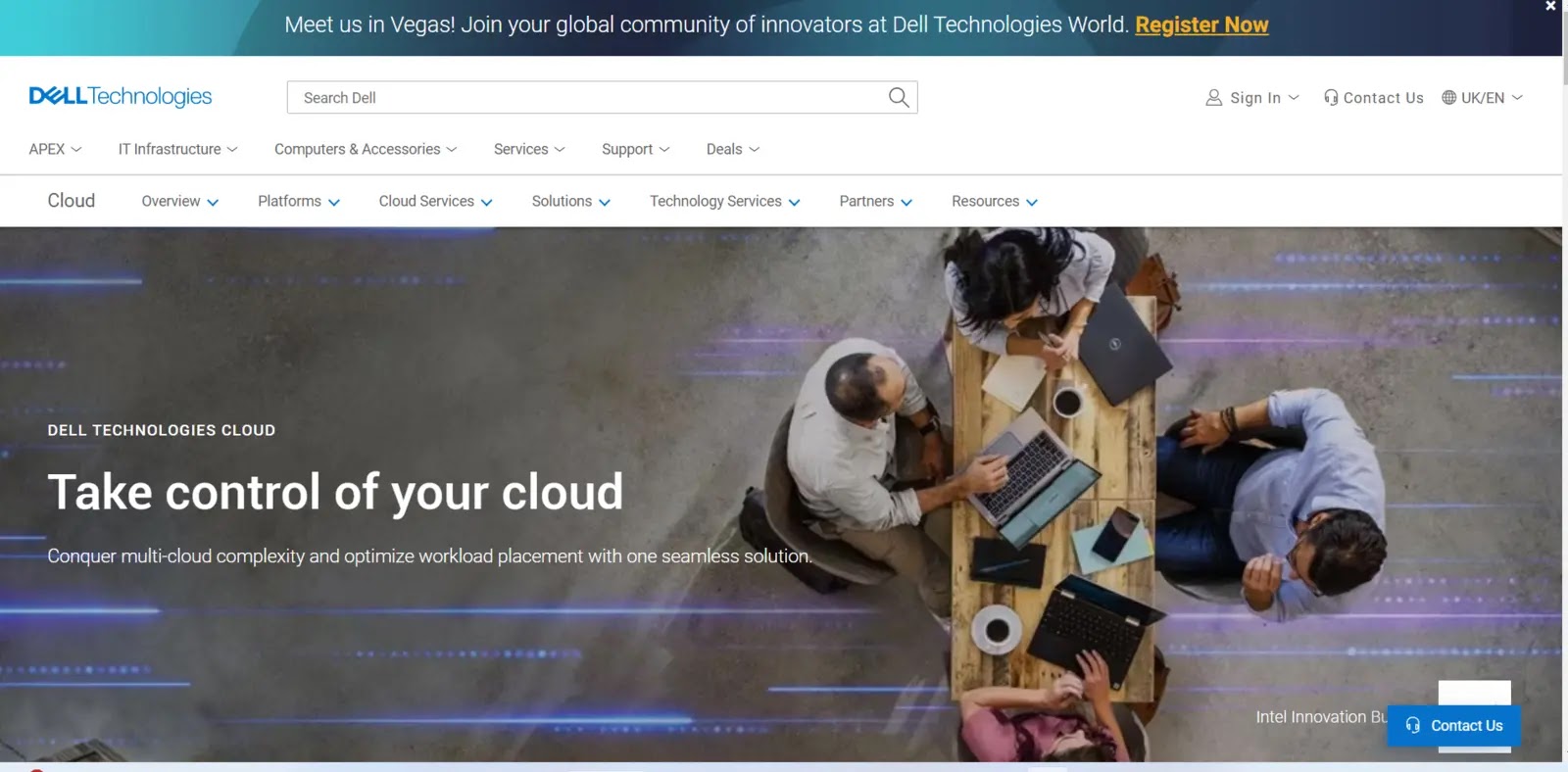Open the Support menu
Viewport: 1568px width, 772px height.
pos(635,149)
